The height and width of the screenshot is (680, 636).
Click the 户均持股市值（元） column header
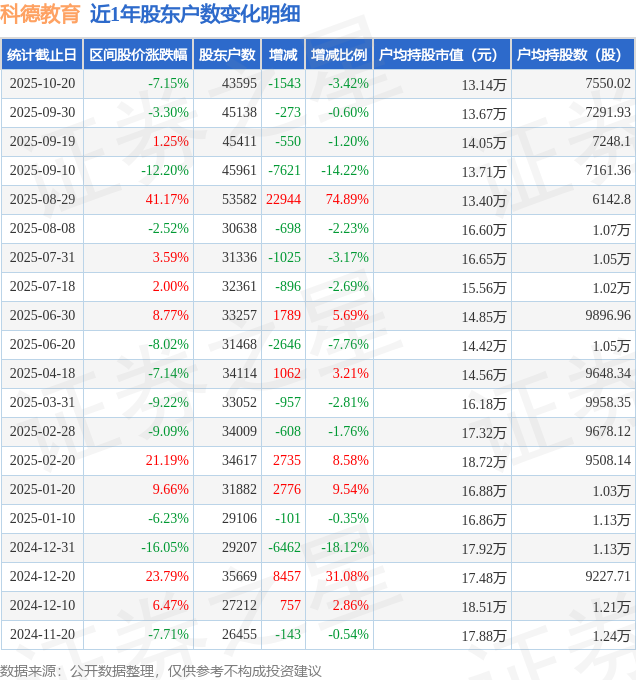[441, 55]
